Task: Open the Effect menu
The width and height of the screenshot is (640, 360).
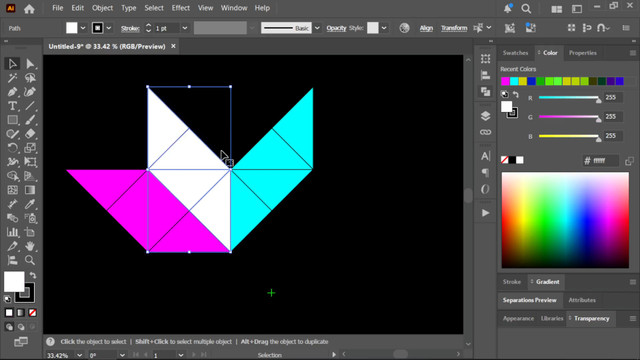Action: click(180, 8)
